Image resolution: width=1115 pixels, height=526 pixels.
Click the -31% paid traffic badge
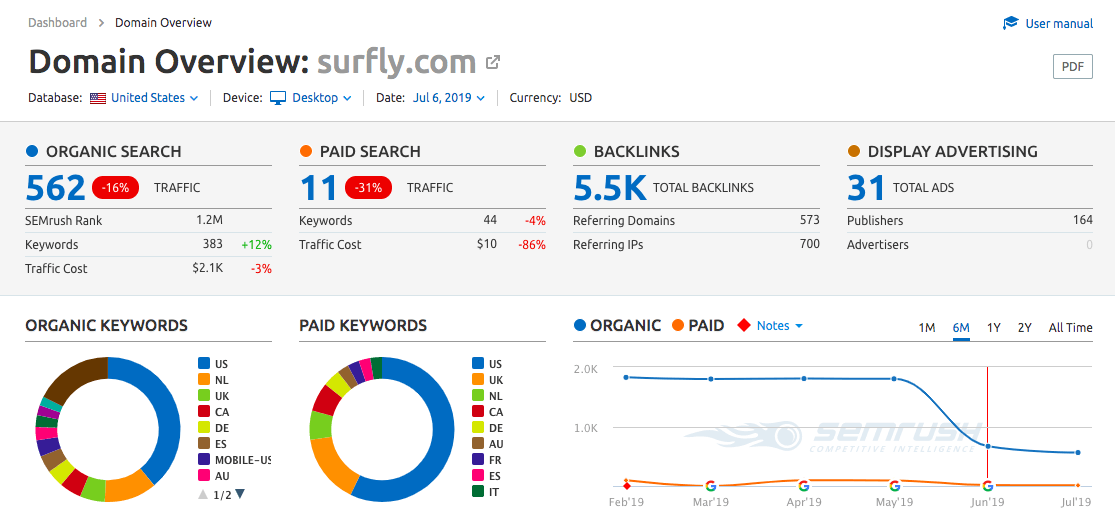[x=368, y=188]
